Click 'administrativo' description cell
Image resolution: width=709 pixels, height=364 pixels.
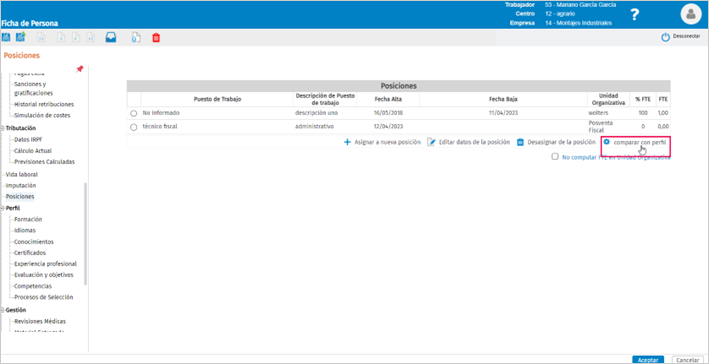pos(314,127)
